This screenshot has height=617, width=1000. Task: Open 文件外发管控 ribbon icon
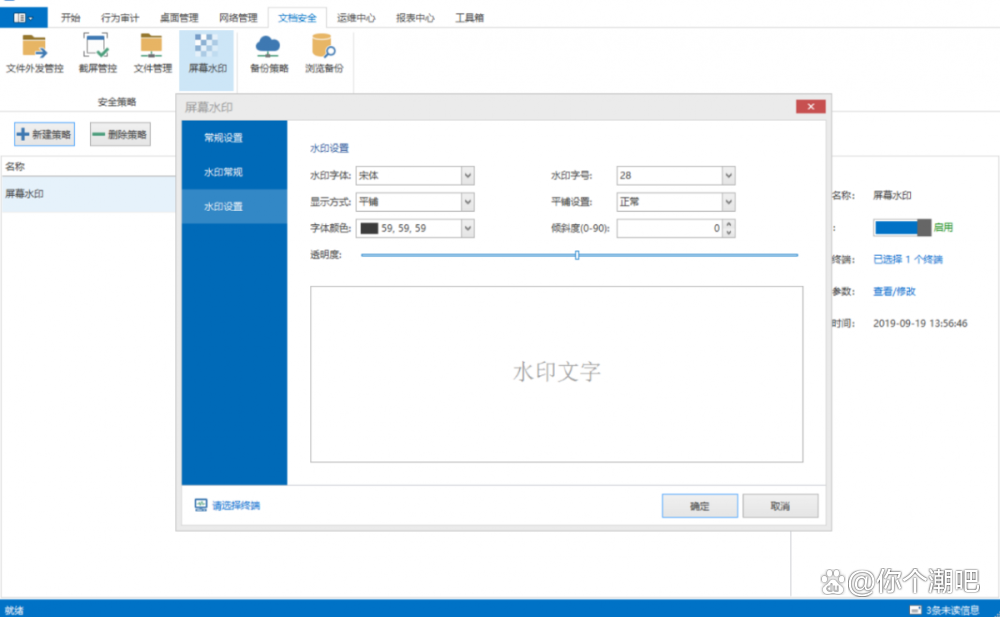(x=35, y=47)
